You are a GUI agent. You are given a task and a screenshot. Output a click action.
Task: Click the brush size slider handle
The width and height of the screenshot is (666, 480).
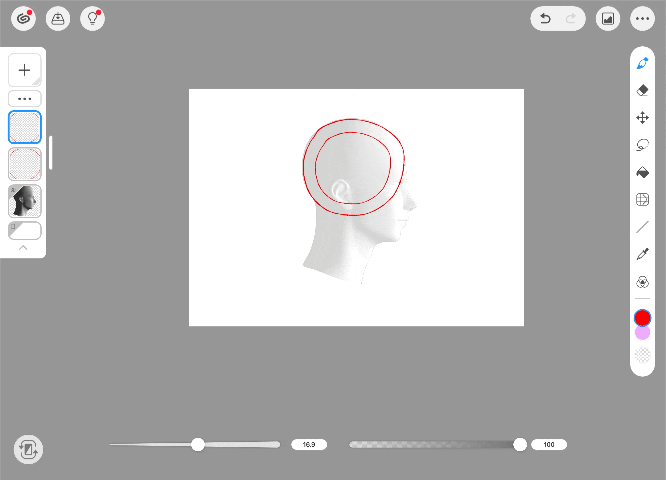click(198, 445)
